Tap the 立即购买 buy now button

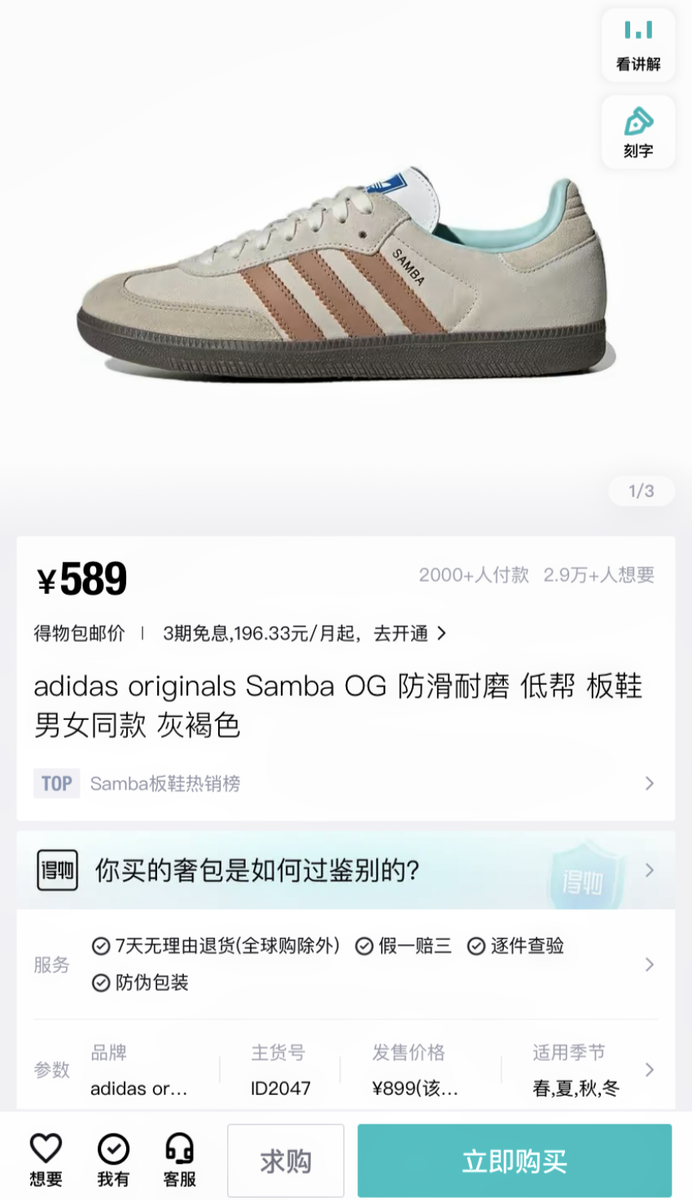click(x=515, y=1161)
